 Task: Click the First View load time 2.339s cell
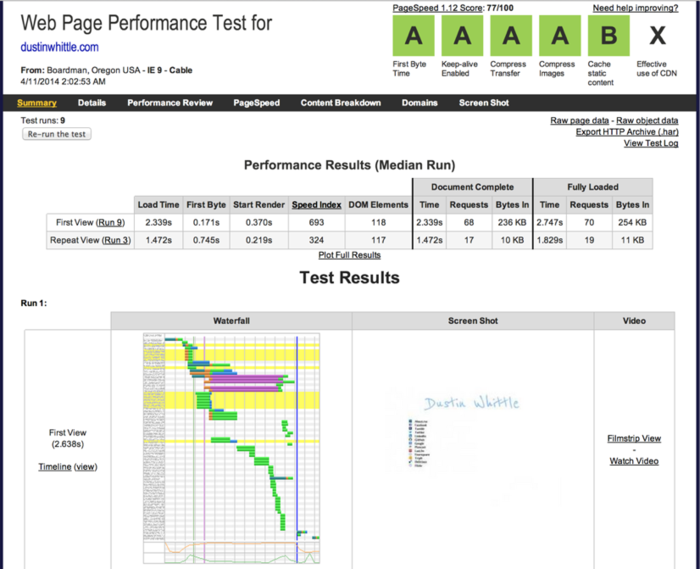[x=158, y=222]
